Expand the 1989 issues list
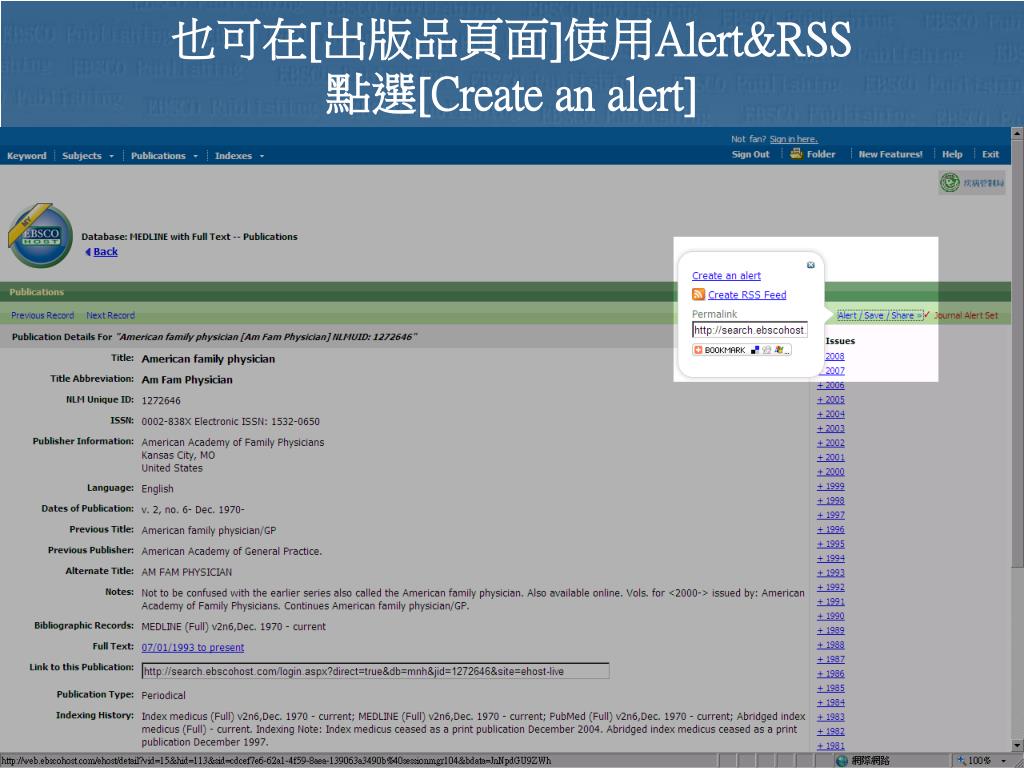Screen dimensions: 1024x768 tap(831, 630)
